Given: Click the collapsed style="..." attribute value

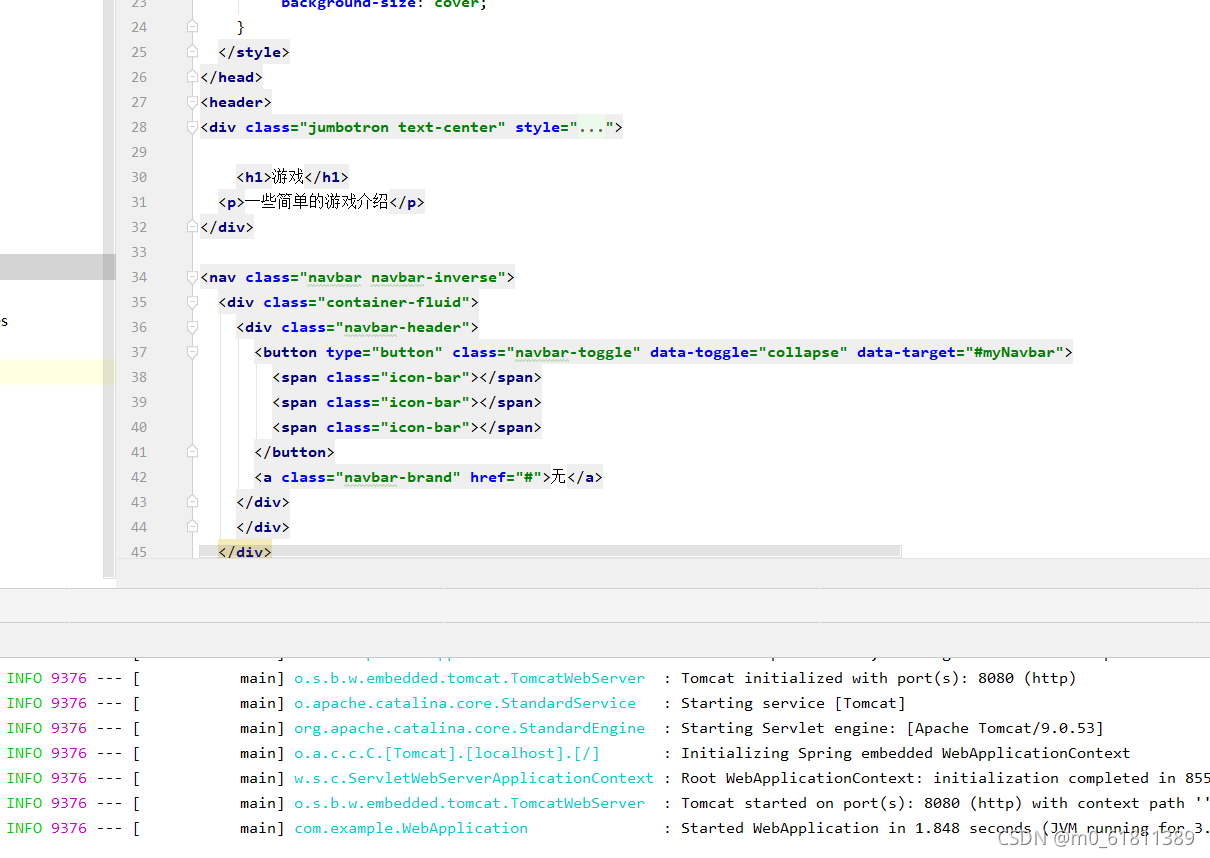Looking at the screenshot, I should pos(591,127).
